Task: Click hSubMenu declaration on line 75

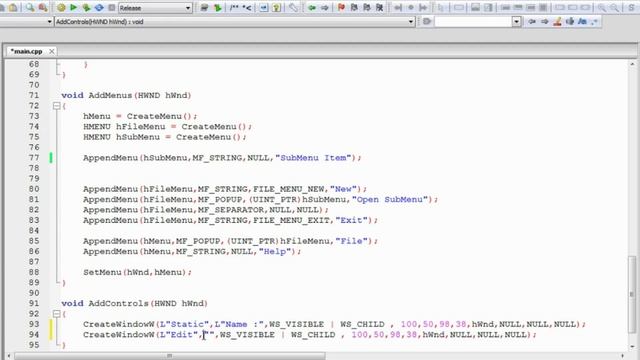Action: (x=138, y=137)
